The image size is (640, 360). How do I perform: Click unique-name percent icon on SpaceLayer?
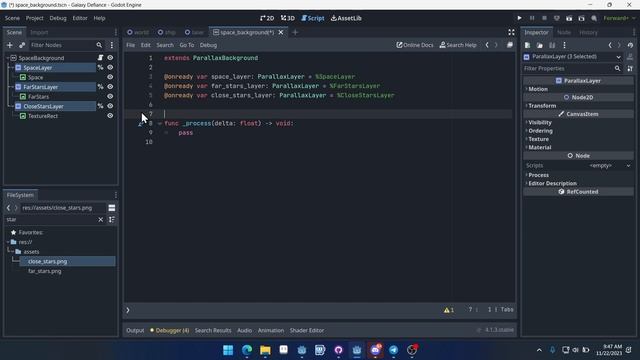pyautogui.click(x=100, y=68)
